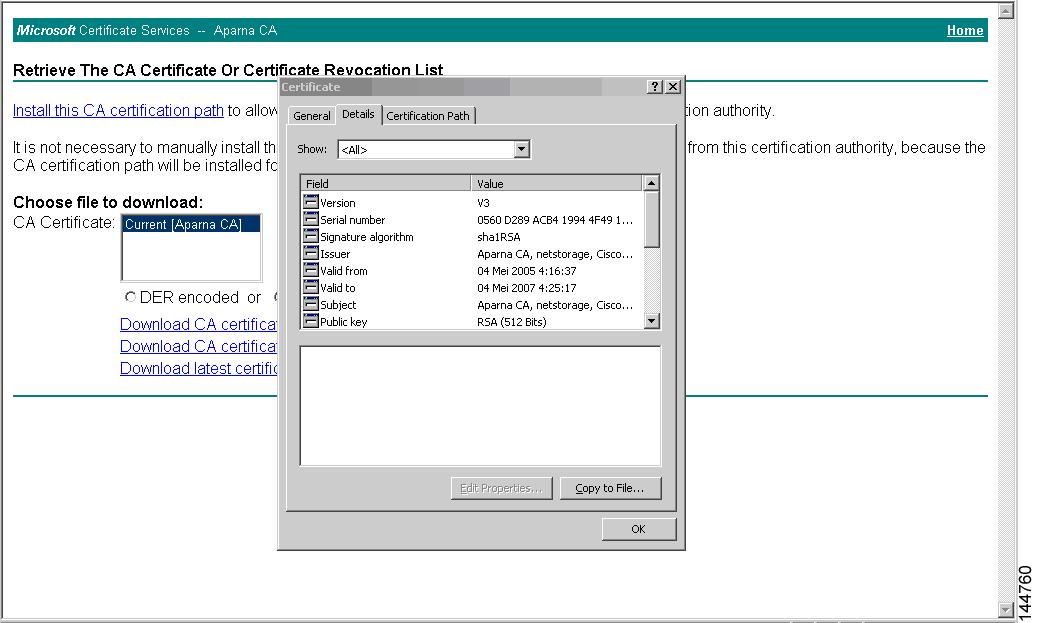This screenshot has height=623, width=1038.
Task: Select the Version field icon
Action: [311, 202]
